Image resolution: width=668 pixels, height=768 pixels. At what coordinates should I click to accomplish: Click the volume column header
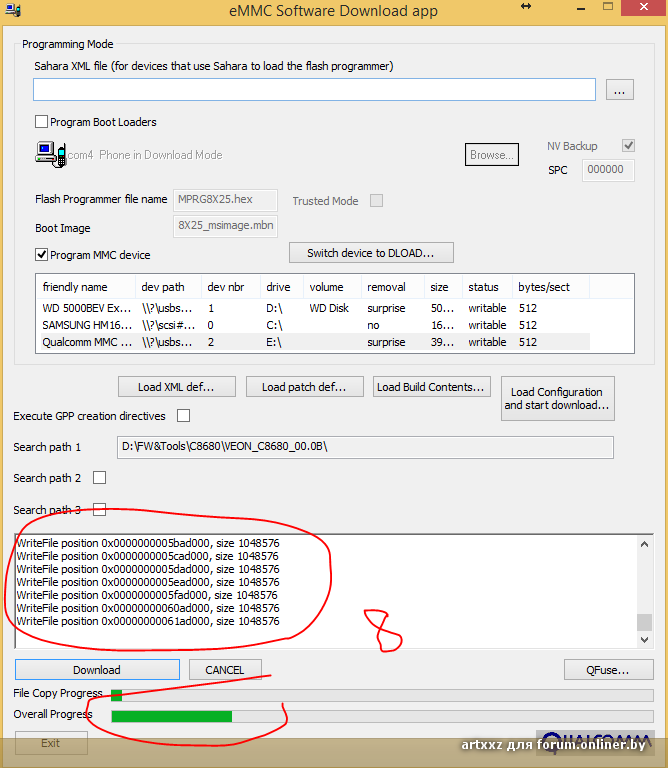point(333,287)
